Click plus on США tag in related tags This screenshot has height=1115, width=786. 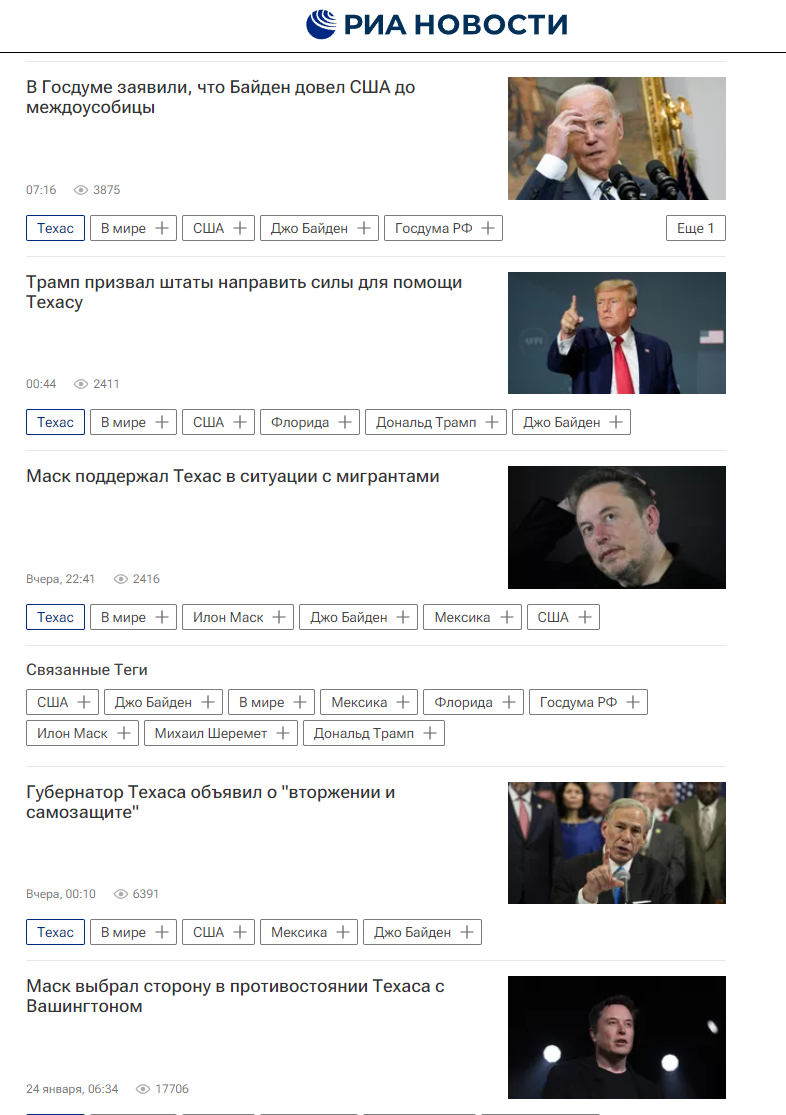[x=84, y=702]
